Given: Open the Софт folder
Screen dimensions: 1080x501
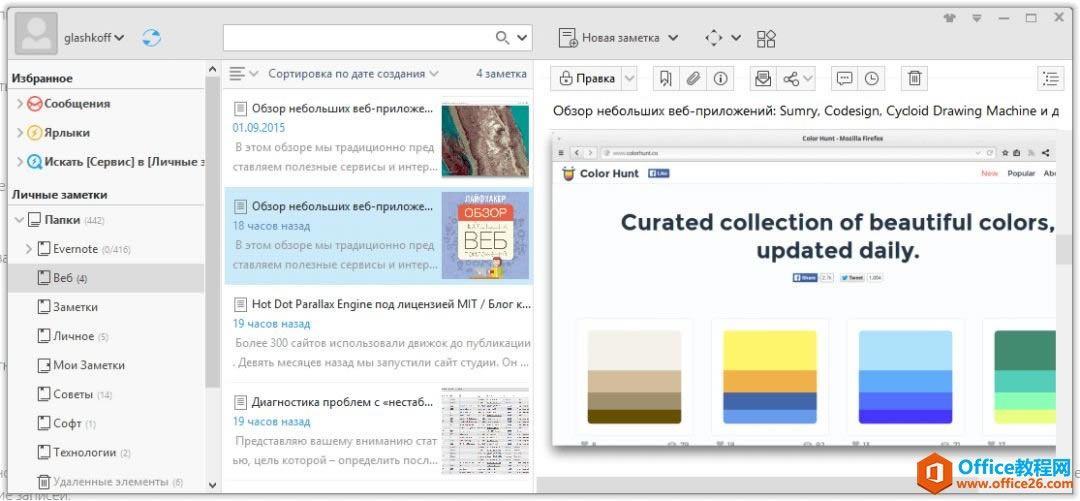Looking at the screenshot, I should click(x=66, y=423).
